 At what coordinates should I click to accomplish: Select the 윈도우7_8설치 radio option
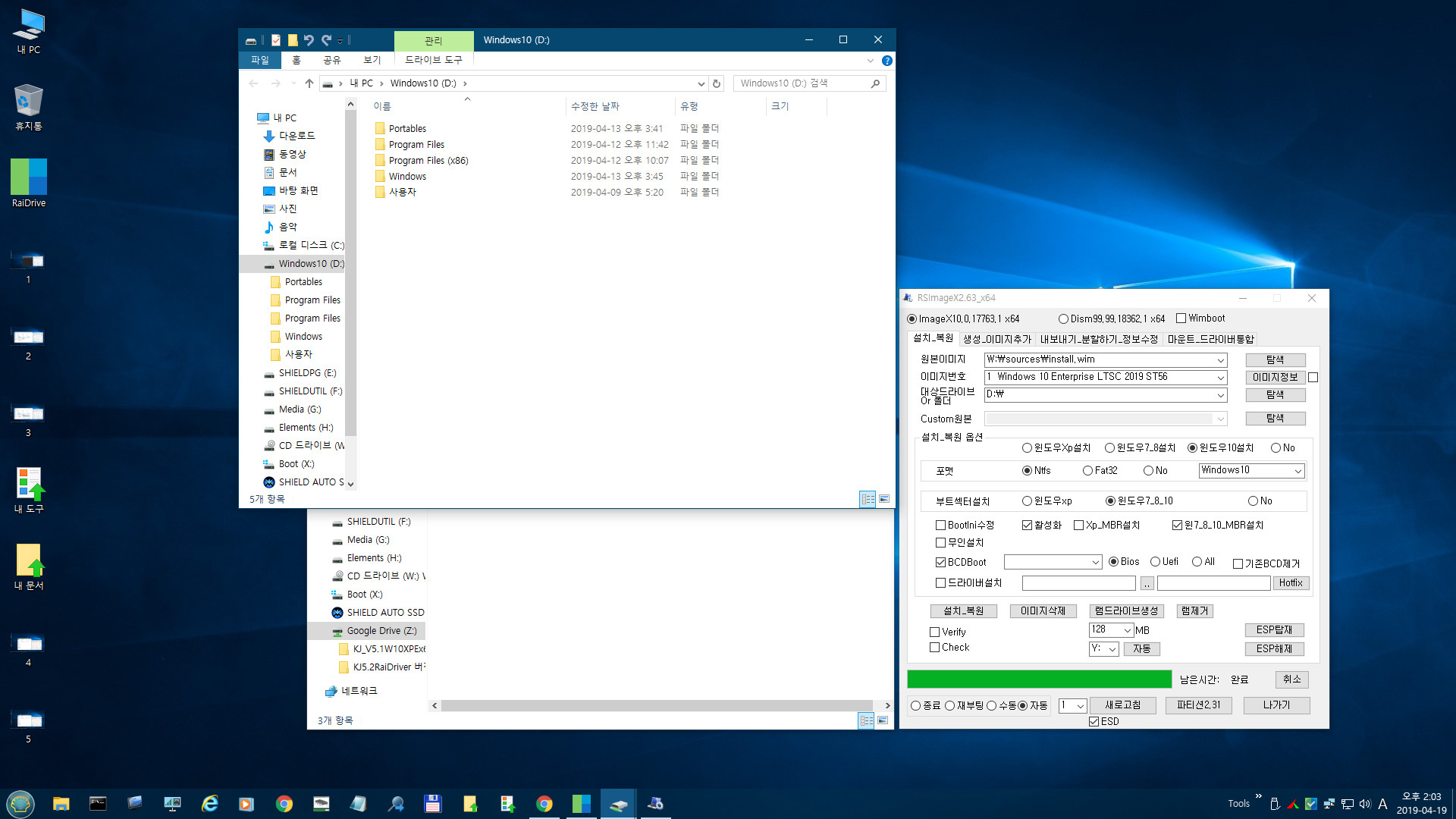[x=1109, y=448]
